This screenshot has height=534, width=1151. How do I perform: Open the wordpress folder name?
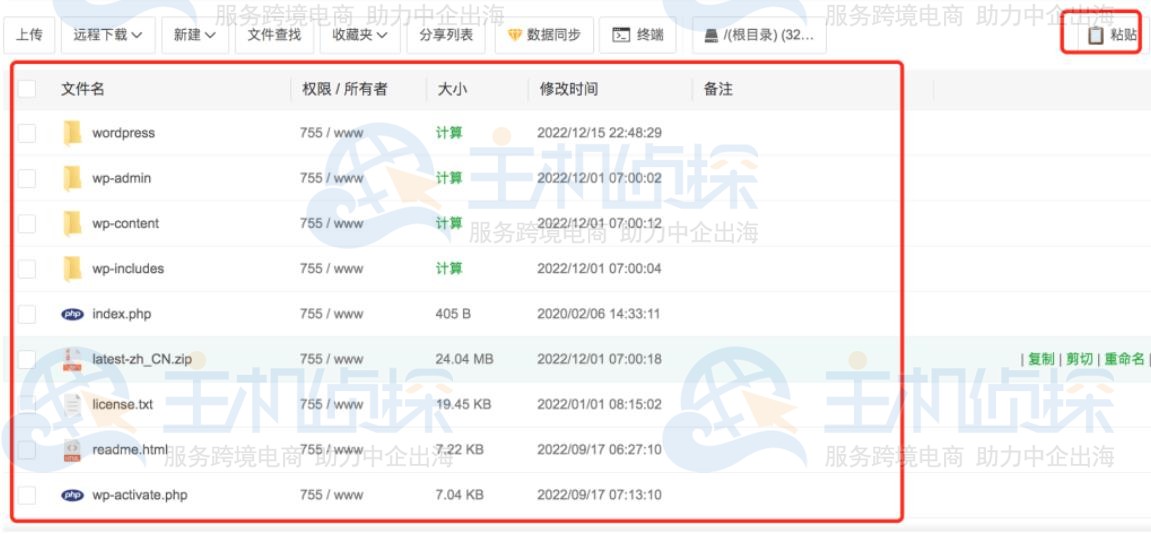(x=123, y=133)
